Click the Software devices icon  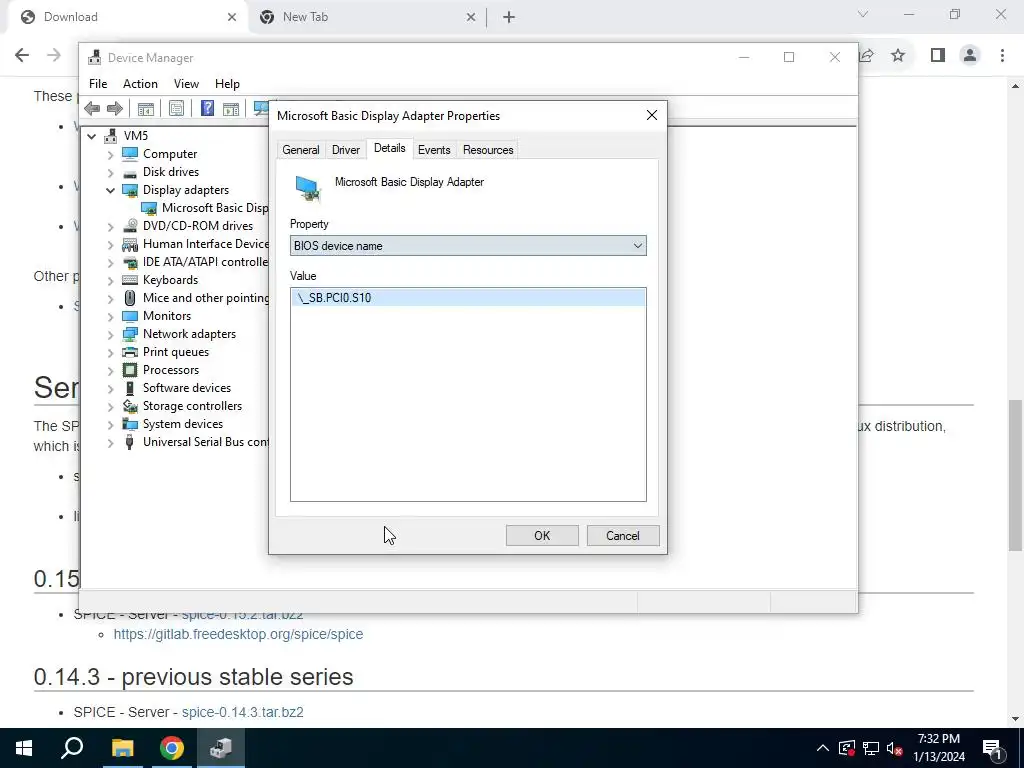click(129, 388)
